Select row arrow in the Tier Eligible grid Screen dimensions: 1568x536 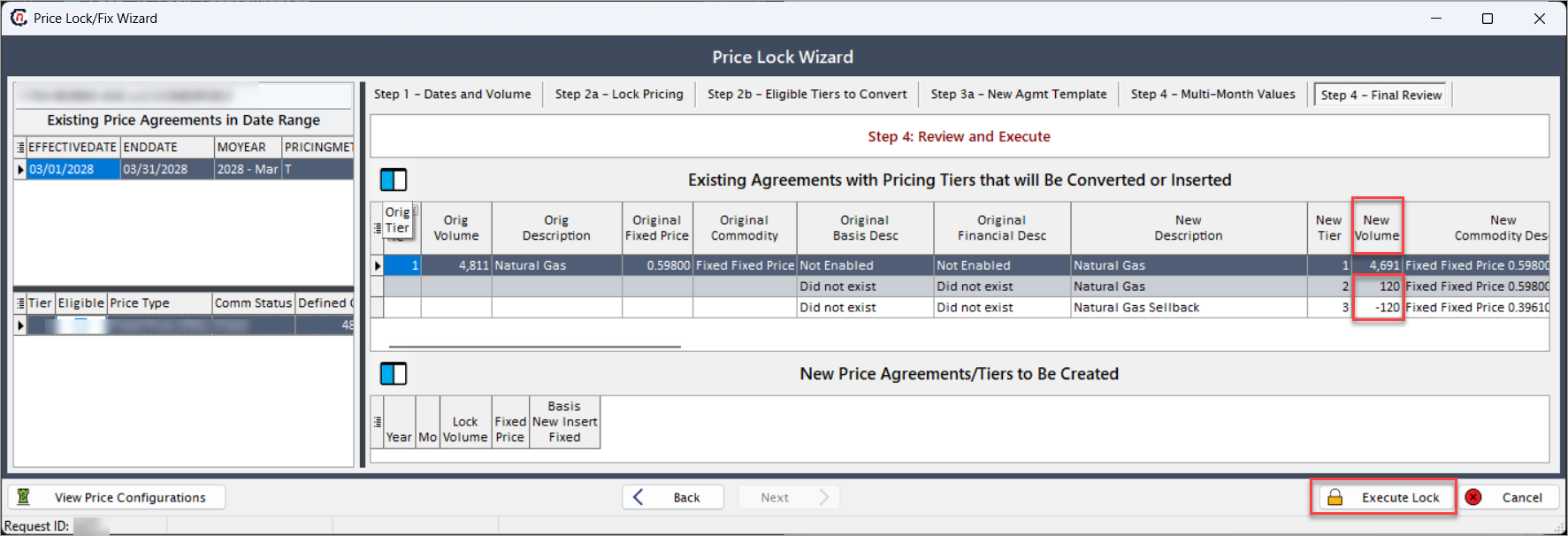20,325
